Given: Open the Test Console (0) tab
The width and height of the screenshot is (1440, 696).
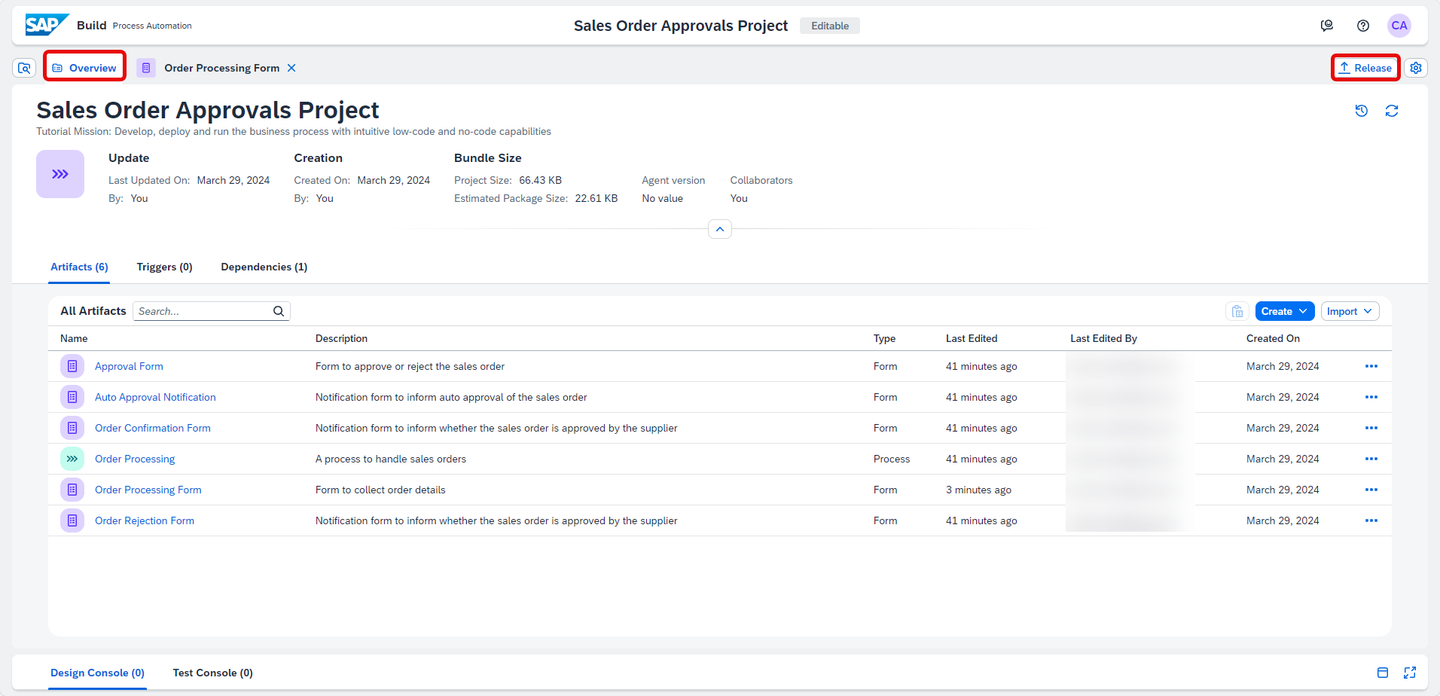Looking at the screenshot, I should pyautogui.click(x=212, y=673).
